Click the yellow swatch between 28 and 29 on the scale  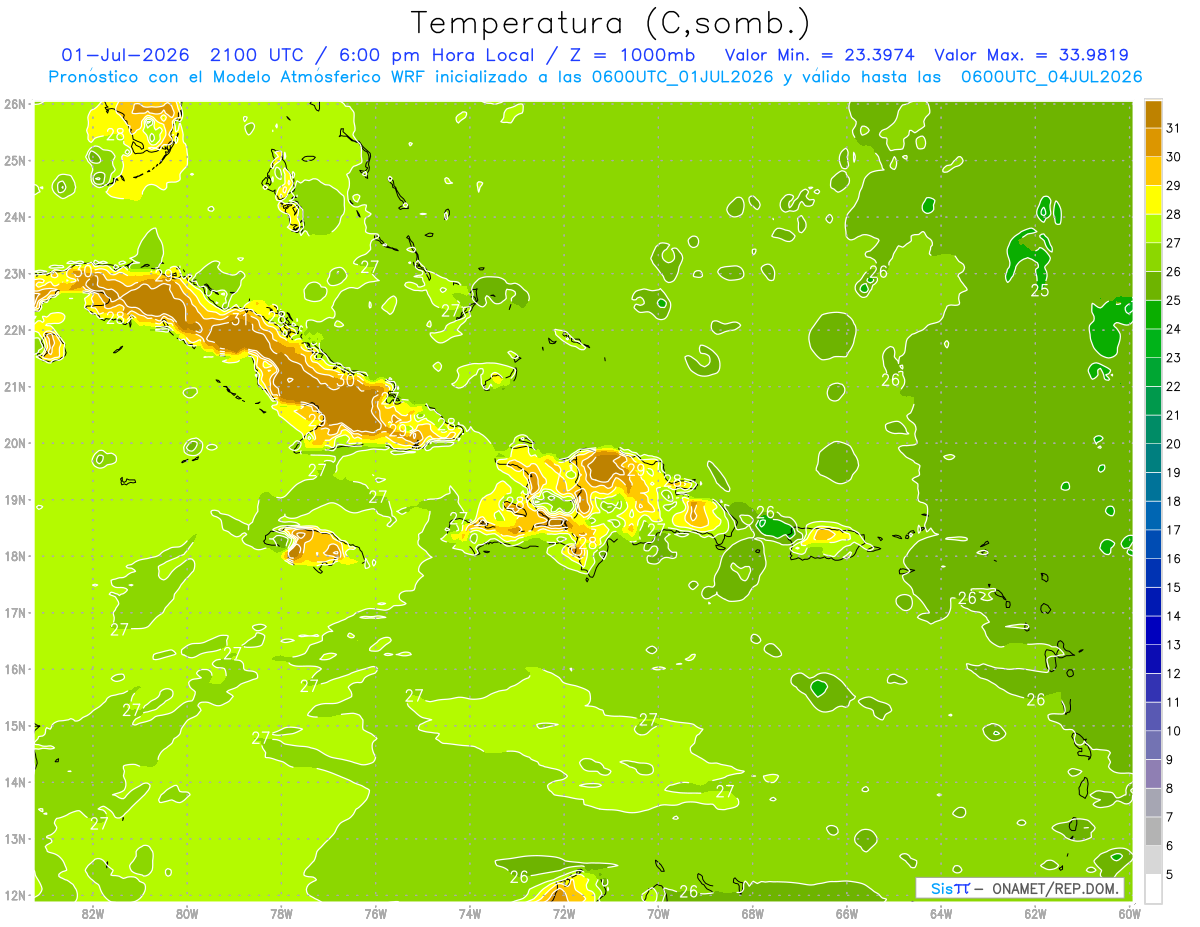1153,199
